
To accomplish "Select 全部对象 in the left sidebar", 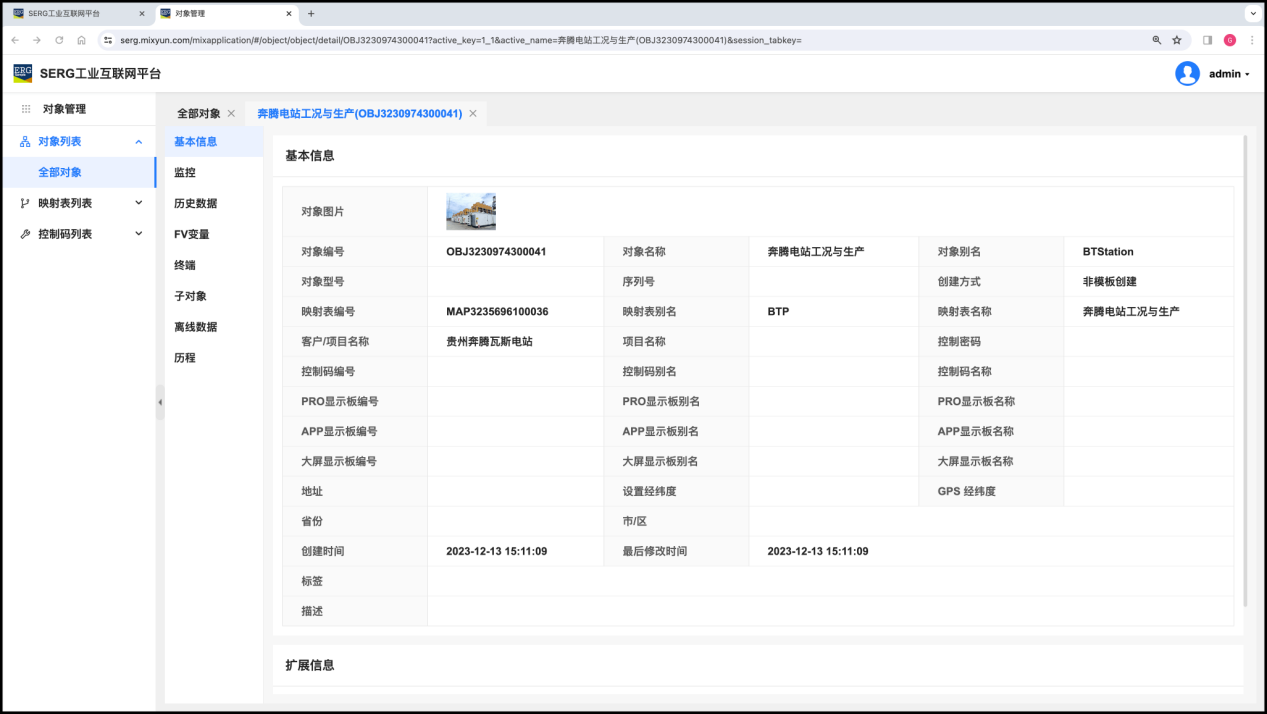I will 60,173.
